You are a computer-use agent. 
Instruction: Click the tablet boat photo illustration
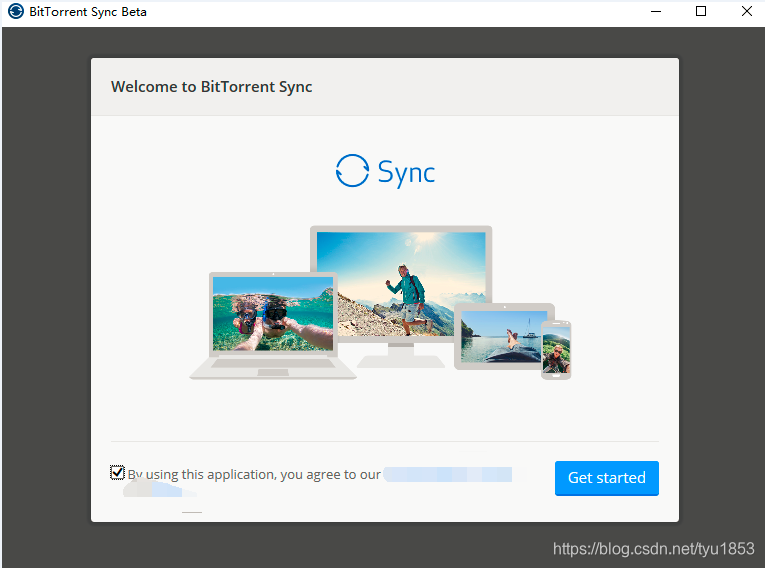point(501,336)
